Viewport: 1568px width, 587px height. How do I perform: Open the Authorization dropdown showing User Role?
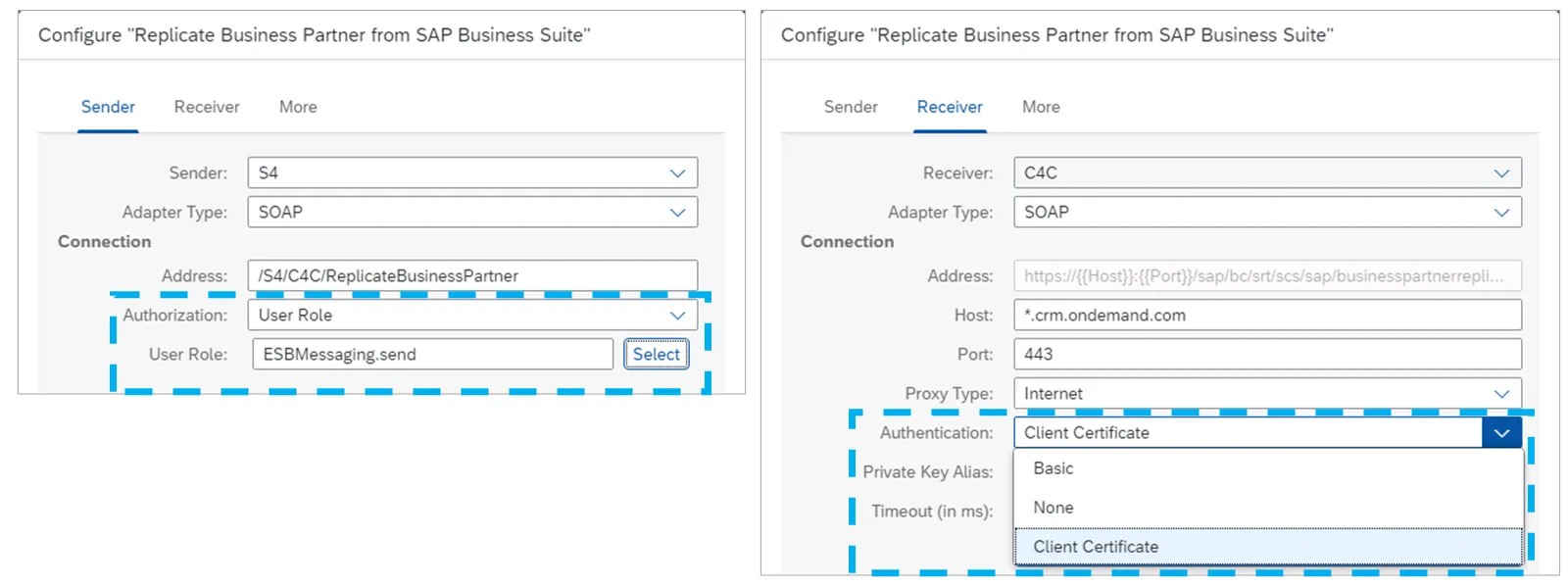click(x=472, y=315)
